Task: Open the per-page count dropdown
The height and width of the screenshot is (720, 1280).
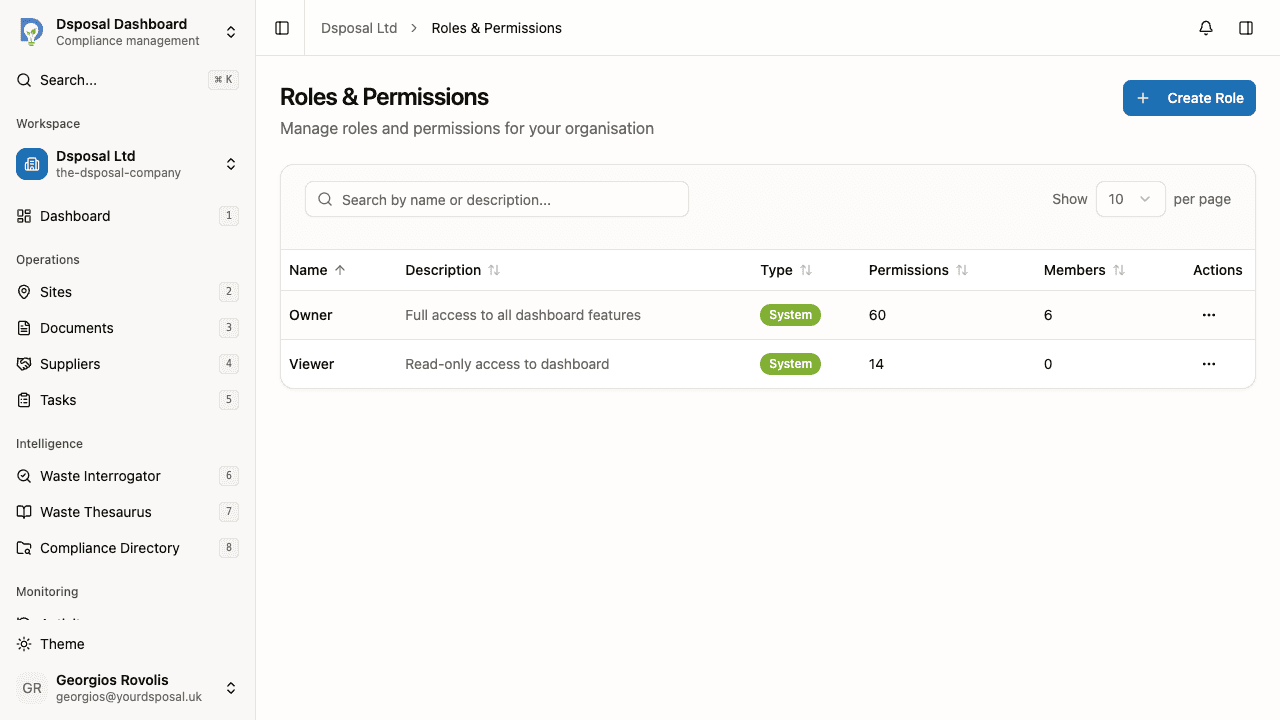Action: coord(1130,199)
